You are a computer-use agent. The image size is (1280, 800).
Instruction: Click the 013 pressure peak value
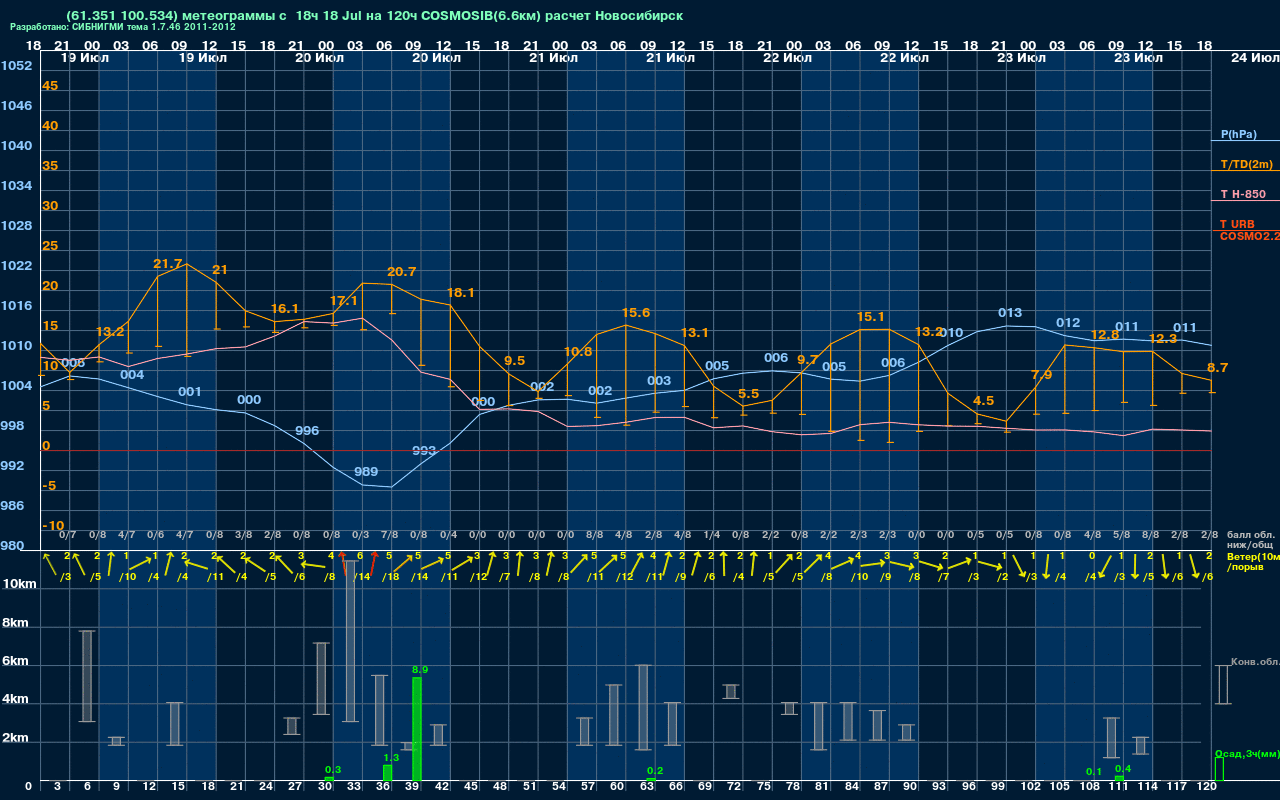pyautogui.click(x=1010, y=313)
